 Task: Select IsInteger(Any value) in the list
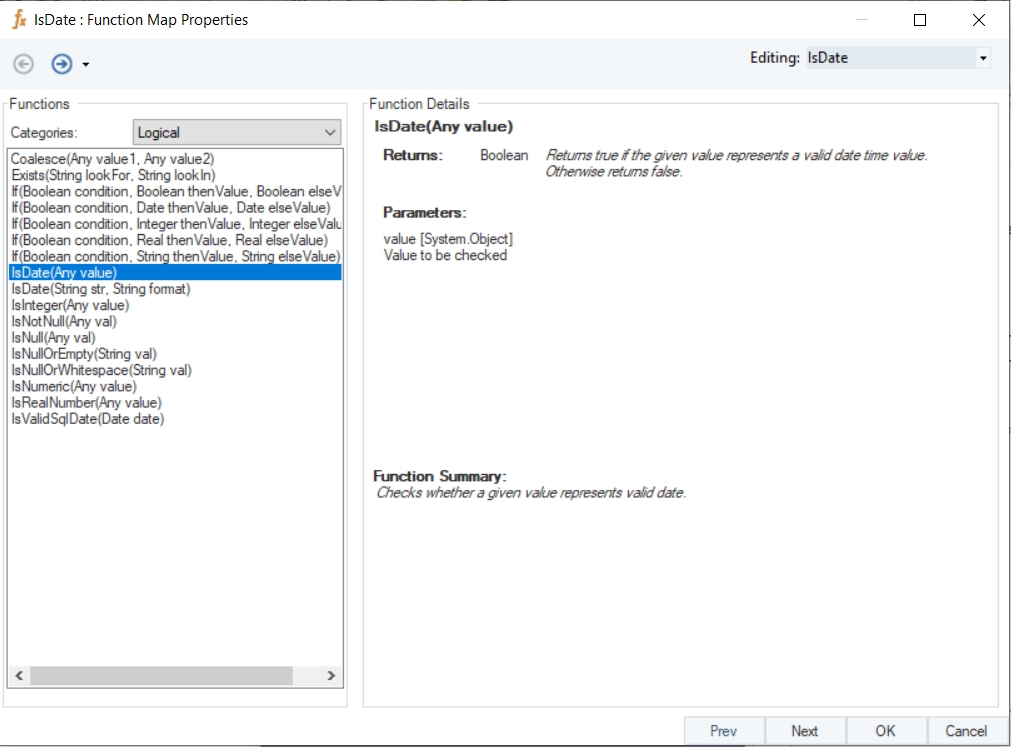(x=70, y=305)
